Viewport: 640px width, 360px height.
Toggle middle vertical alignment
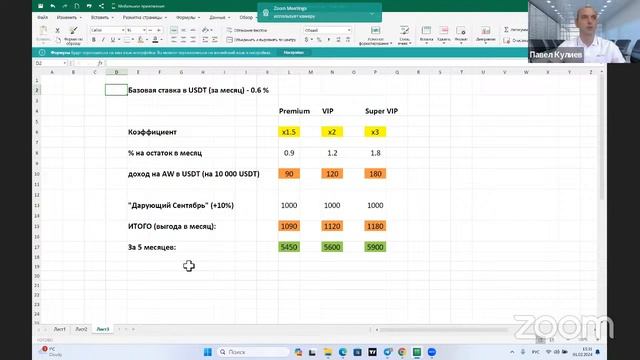183,30
